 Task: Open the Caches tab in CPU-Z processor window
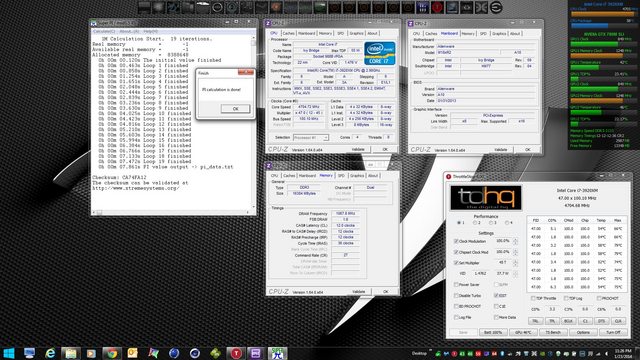pyautogui.click(x=289, y=33)
